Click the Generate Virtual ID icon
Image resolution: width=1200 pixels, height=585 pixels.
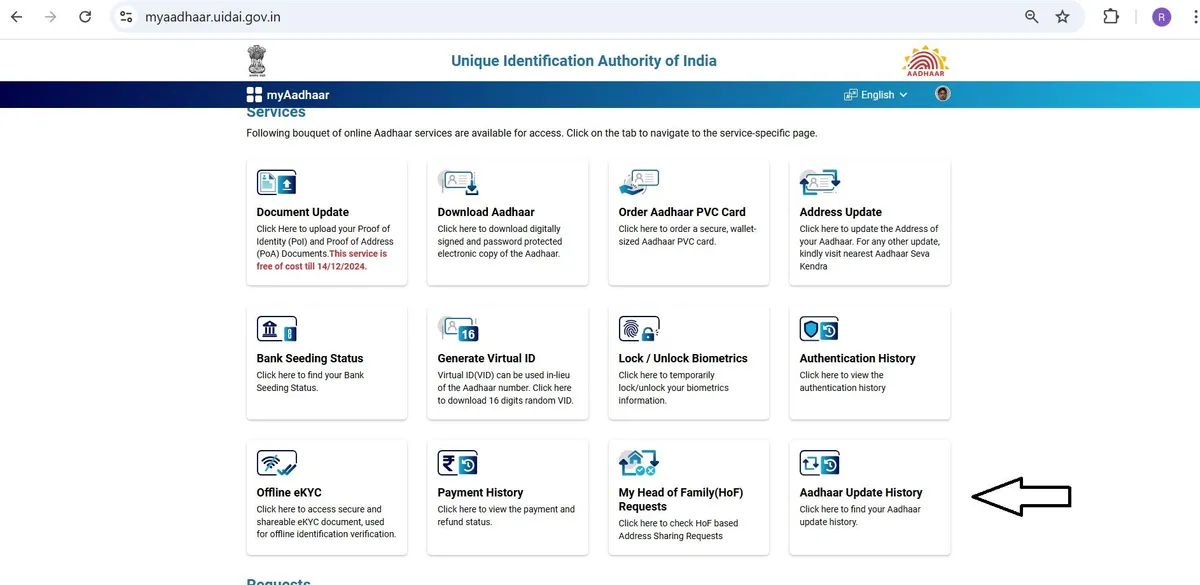pos(458,329)
